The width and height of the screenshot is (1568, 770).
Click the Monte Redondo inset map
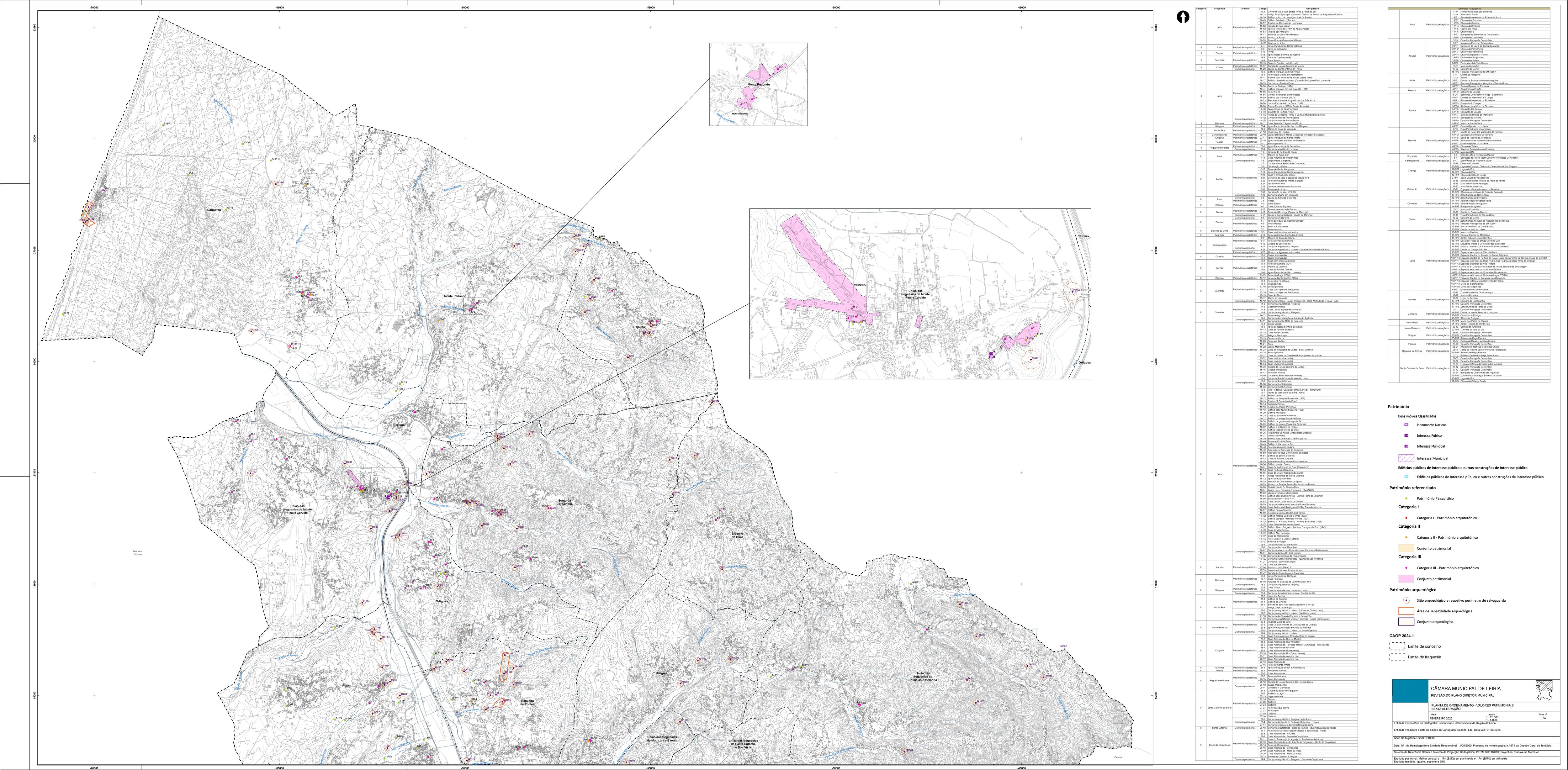(x=758, y=84)
